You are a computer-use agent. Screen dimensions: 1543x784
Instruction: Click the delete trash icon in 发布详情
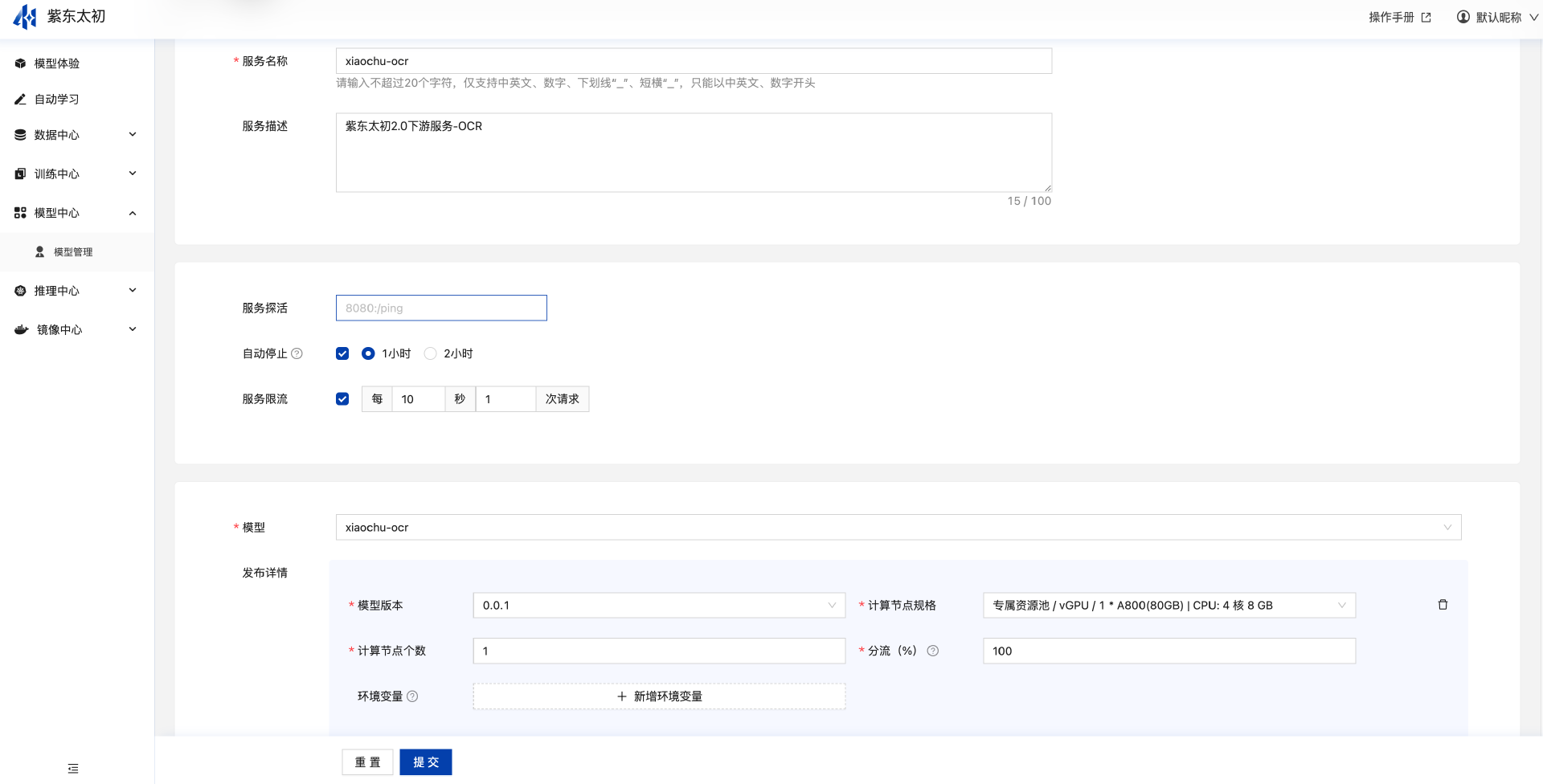coord(1443,605)
